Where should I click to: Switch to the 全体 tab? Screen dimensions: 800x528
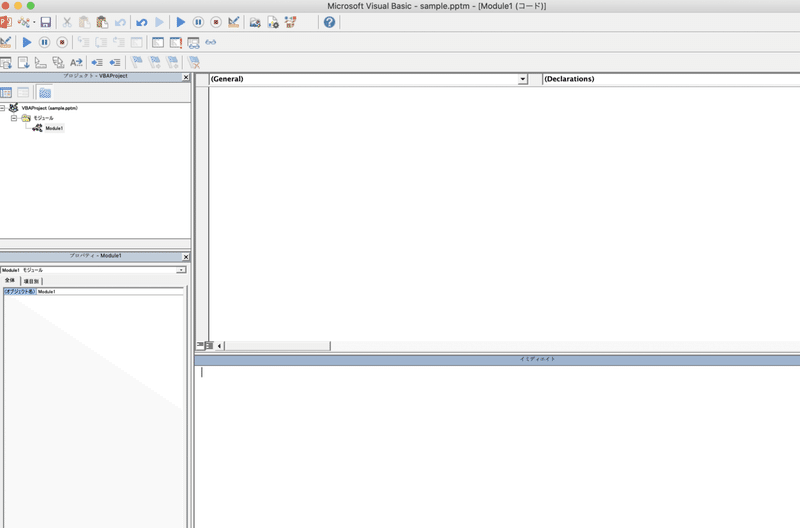(10, 281)
